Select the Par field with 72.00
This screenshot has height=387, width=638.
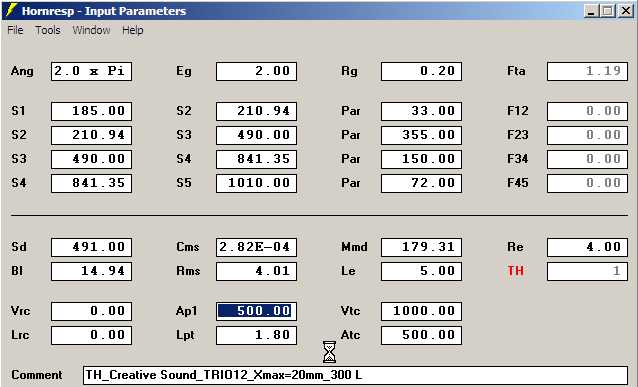click(x=421, y=183)
